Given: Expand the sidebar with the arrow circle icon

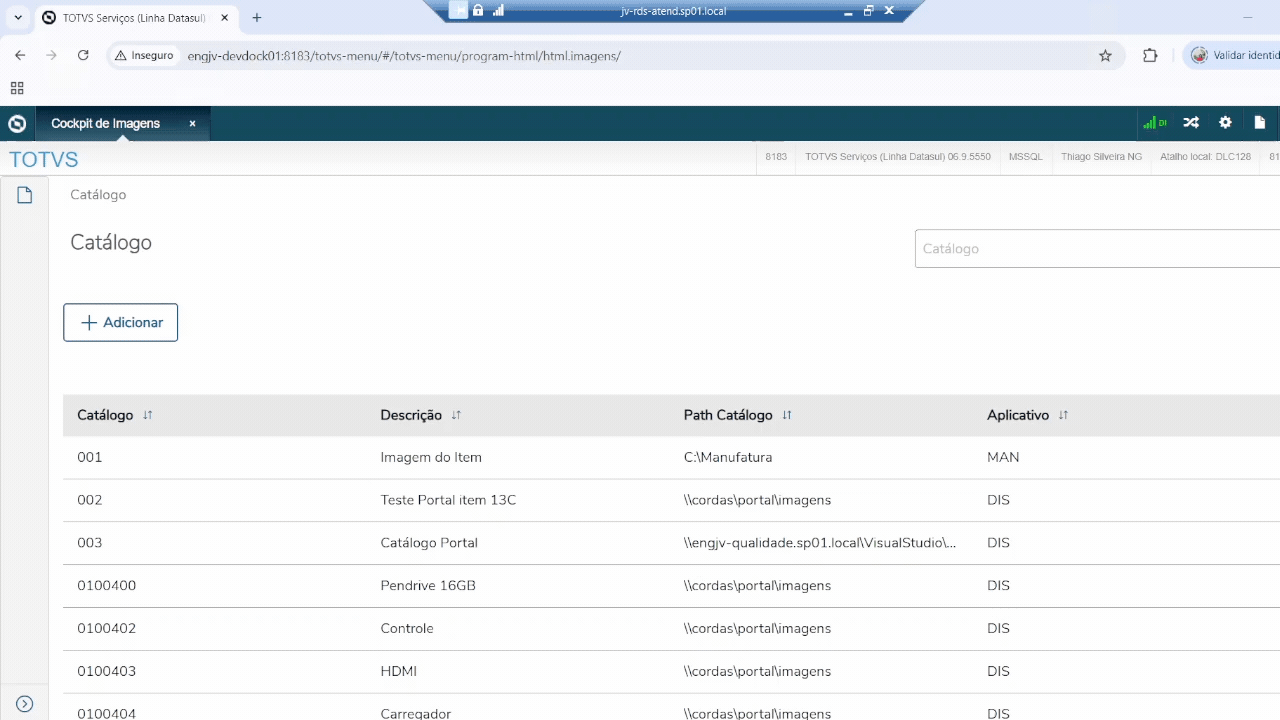Looking at the screenshot, I should pyautogui.click(x=25, y=704).
